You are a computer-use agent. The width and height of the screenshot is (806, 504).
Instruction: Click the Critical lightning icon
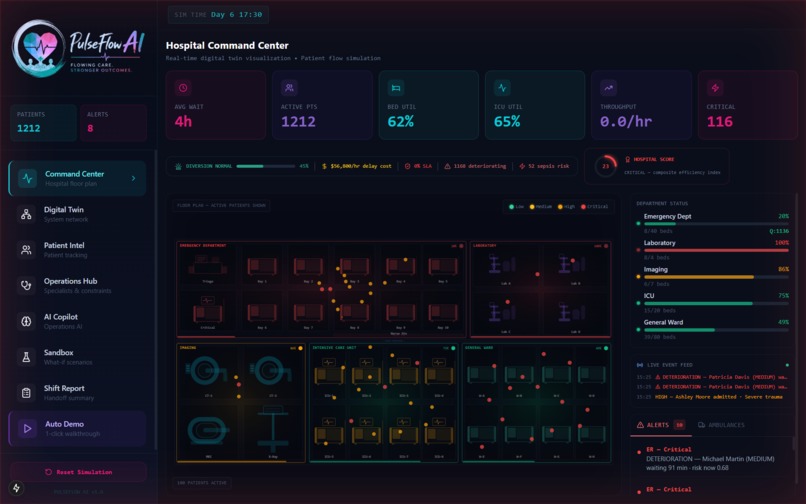coord(715,88)
